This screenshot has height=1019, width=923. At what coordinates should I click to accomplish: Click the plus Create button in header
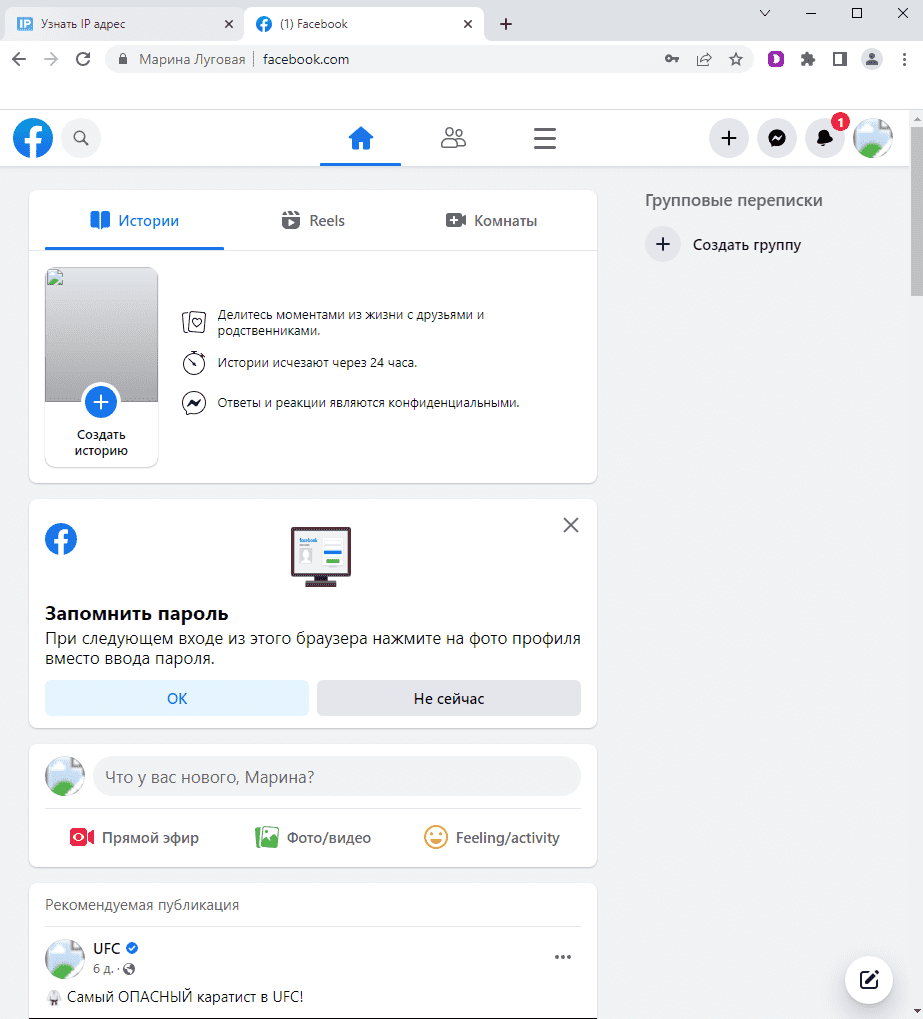tap(729, 139)
